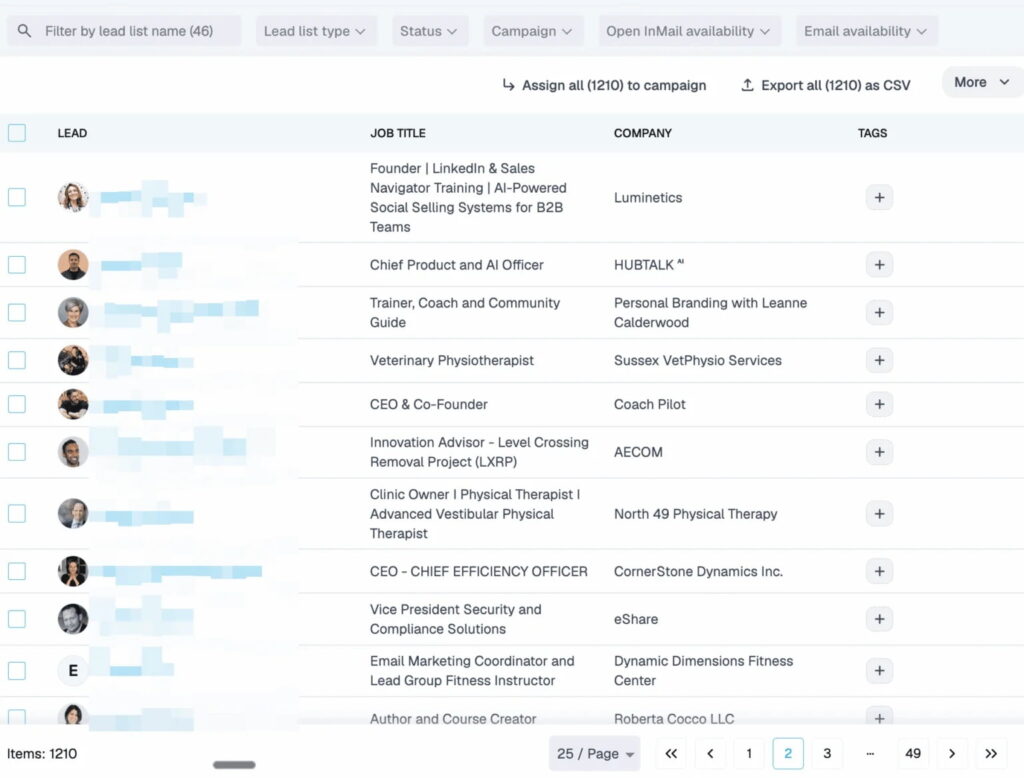Viewport: 1024px width, 778px height.
Task: Add tag to Sussex VetPhysio Services row
Action: 879,360
